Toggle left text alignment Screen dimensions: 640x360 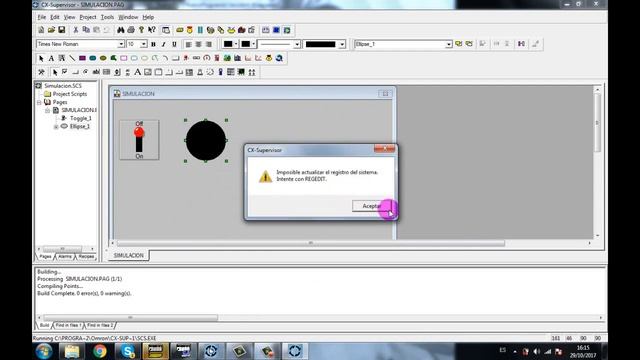click(188, 44)
